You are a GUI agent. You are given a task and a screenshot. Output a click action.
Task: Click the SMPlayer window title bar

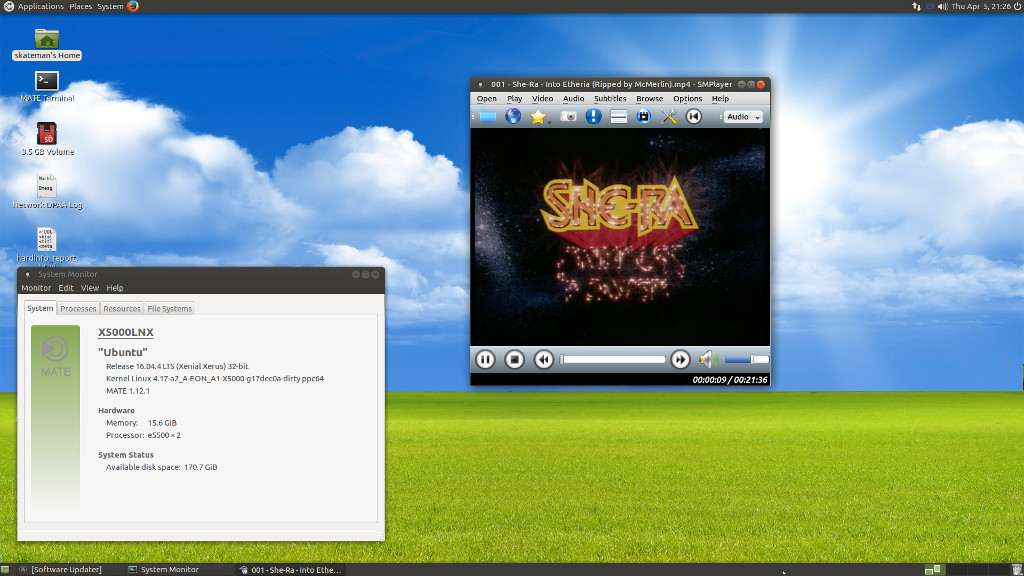pos(620,84)
